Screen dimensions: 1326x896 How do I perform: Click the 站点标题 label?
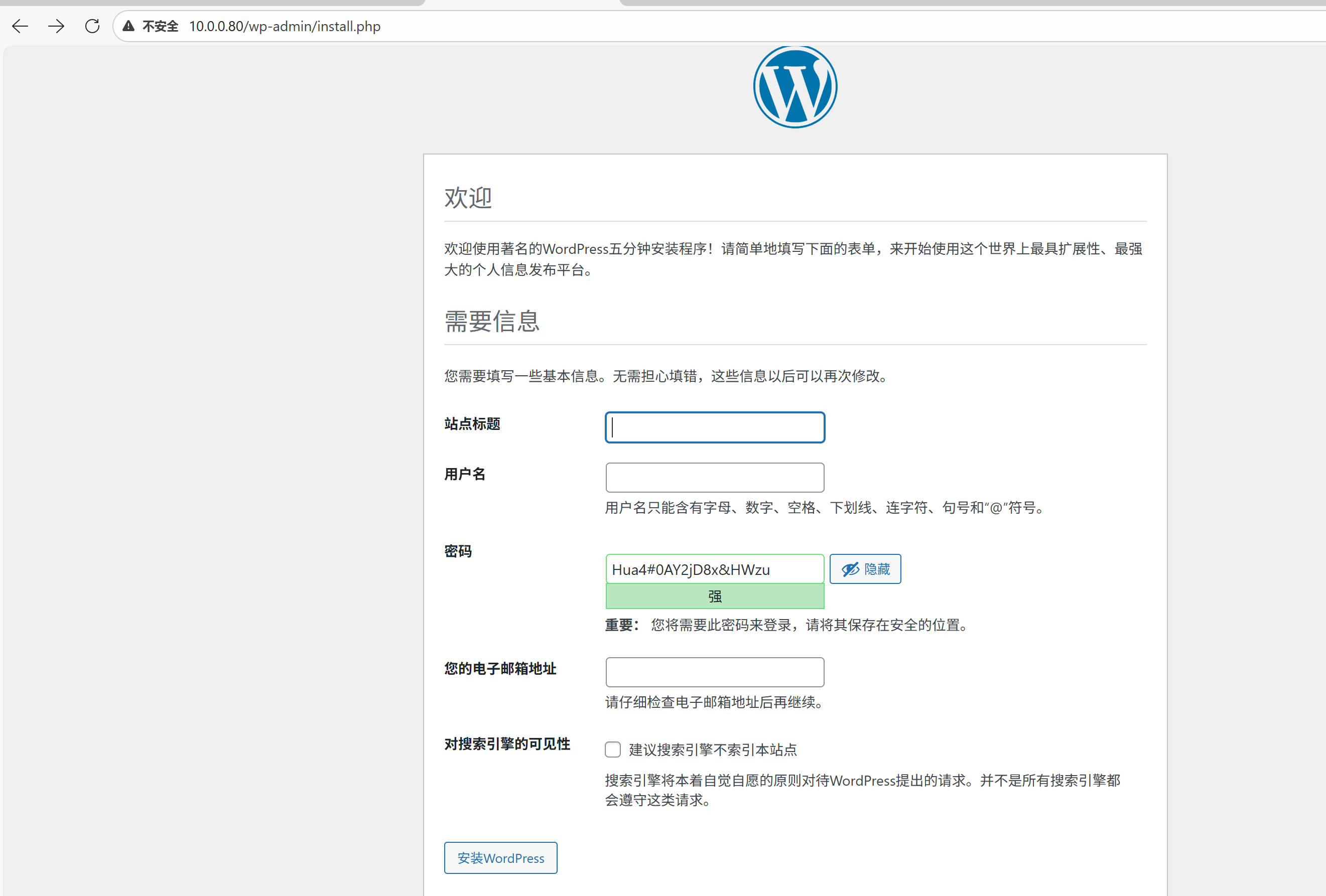[472, 424]
